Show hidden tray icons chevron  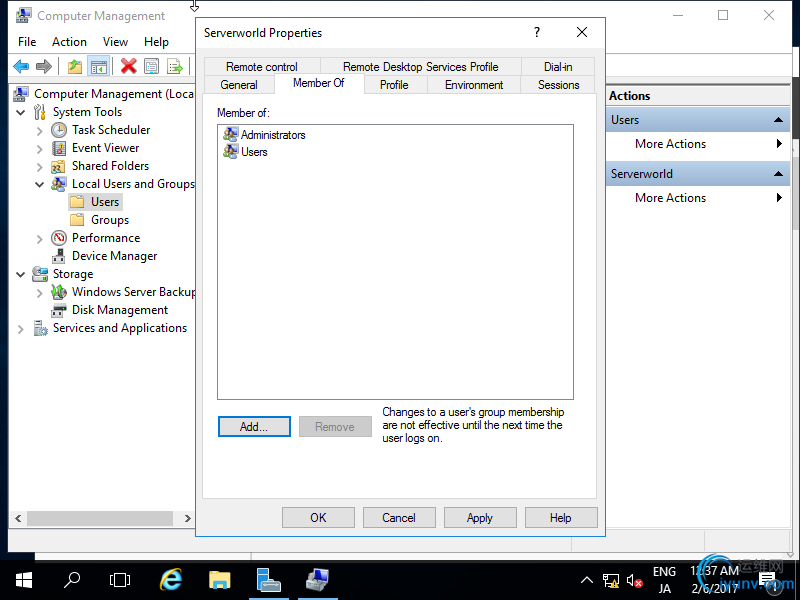click(587, 580)
